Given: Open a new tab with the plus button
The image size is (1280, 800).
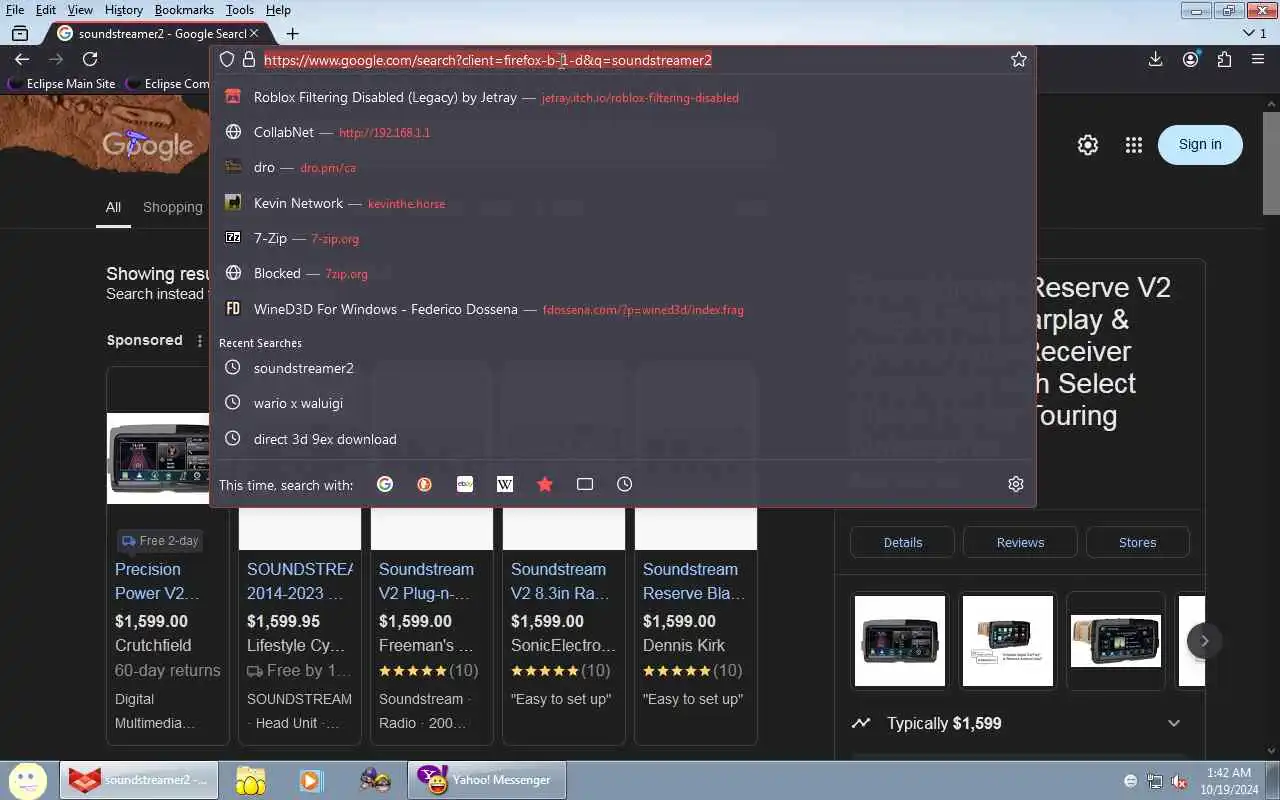Looking at the screenshot, I should click(x=292, y=33).
